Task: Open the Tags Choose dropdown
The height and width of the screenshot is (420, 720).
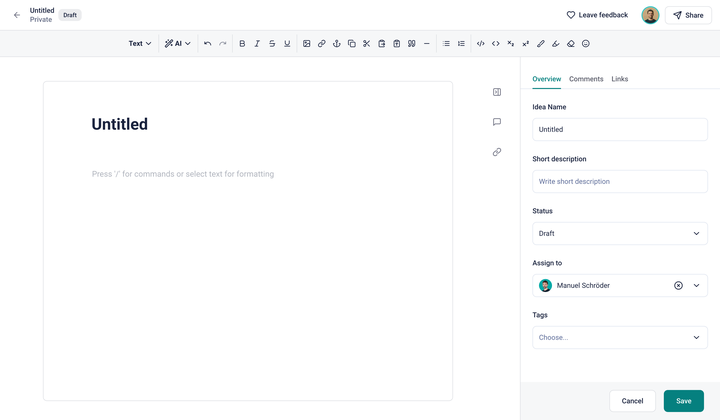Action: pyautogui.click(x=619, y=337)
